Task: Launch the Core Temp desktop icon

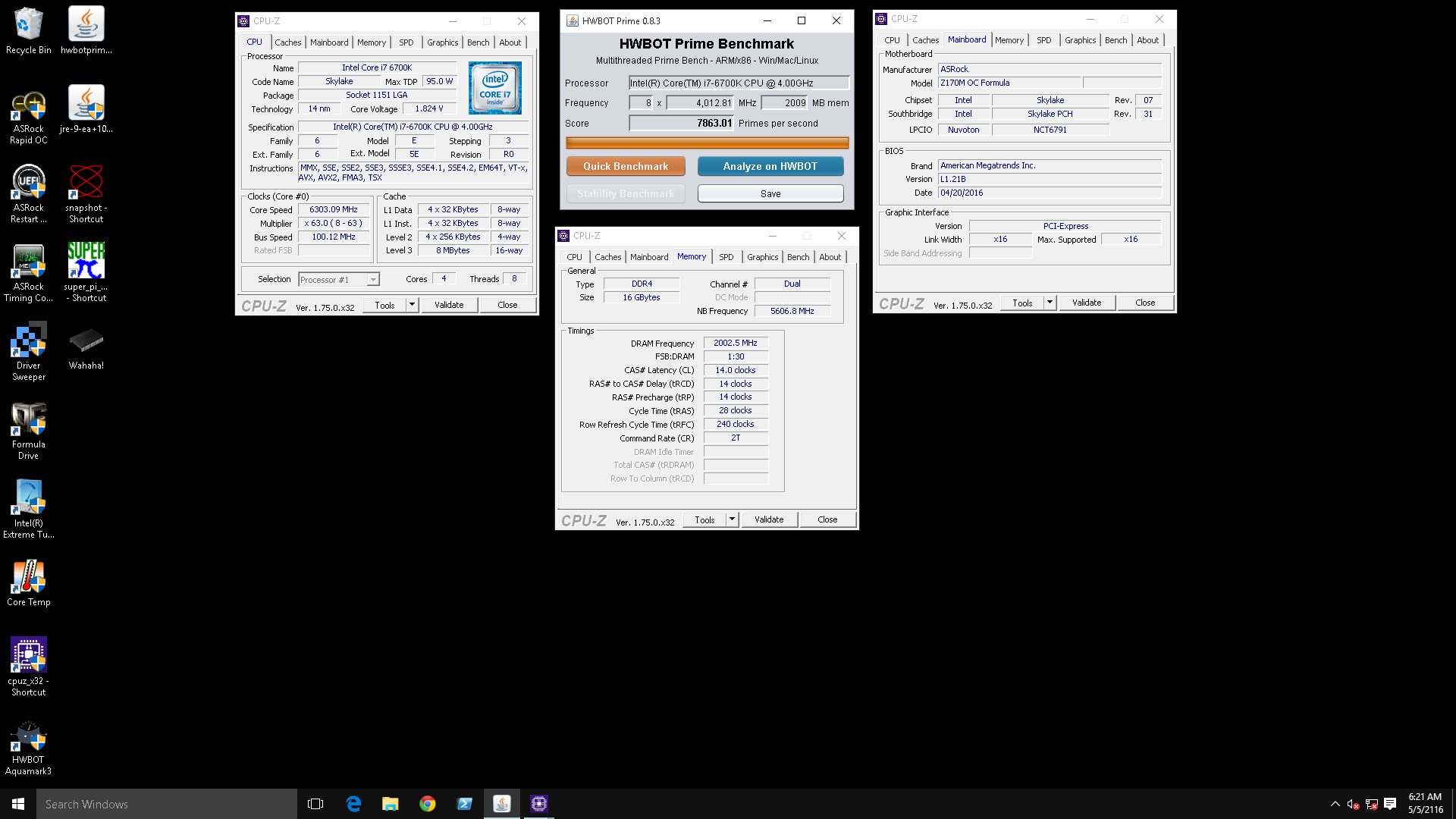Action: point(29,584)
